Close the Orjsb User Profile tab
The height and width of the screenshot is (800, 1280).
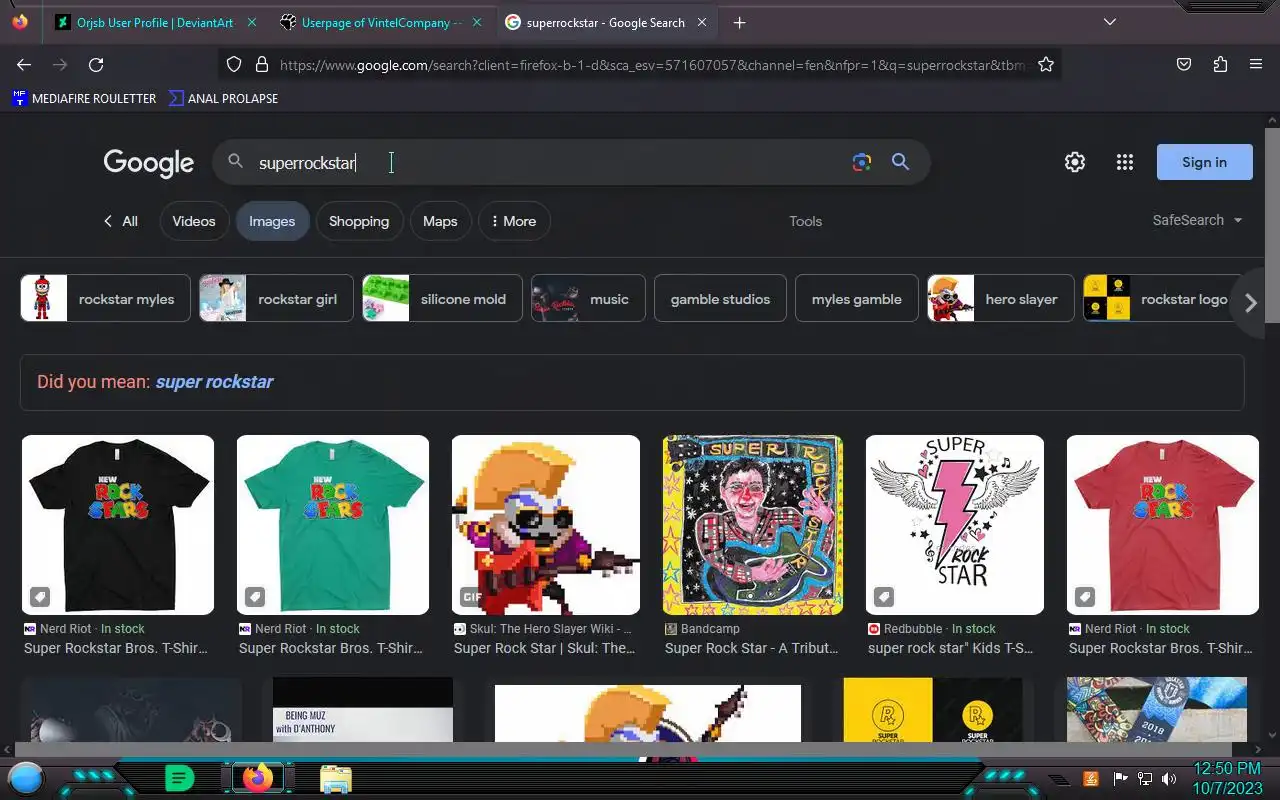tap(251, 22)
